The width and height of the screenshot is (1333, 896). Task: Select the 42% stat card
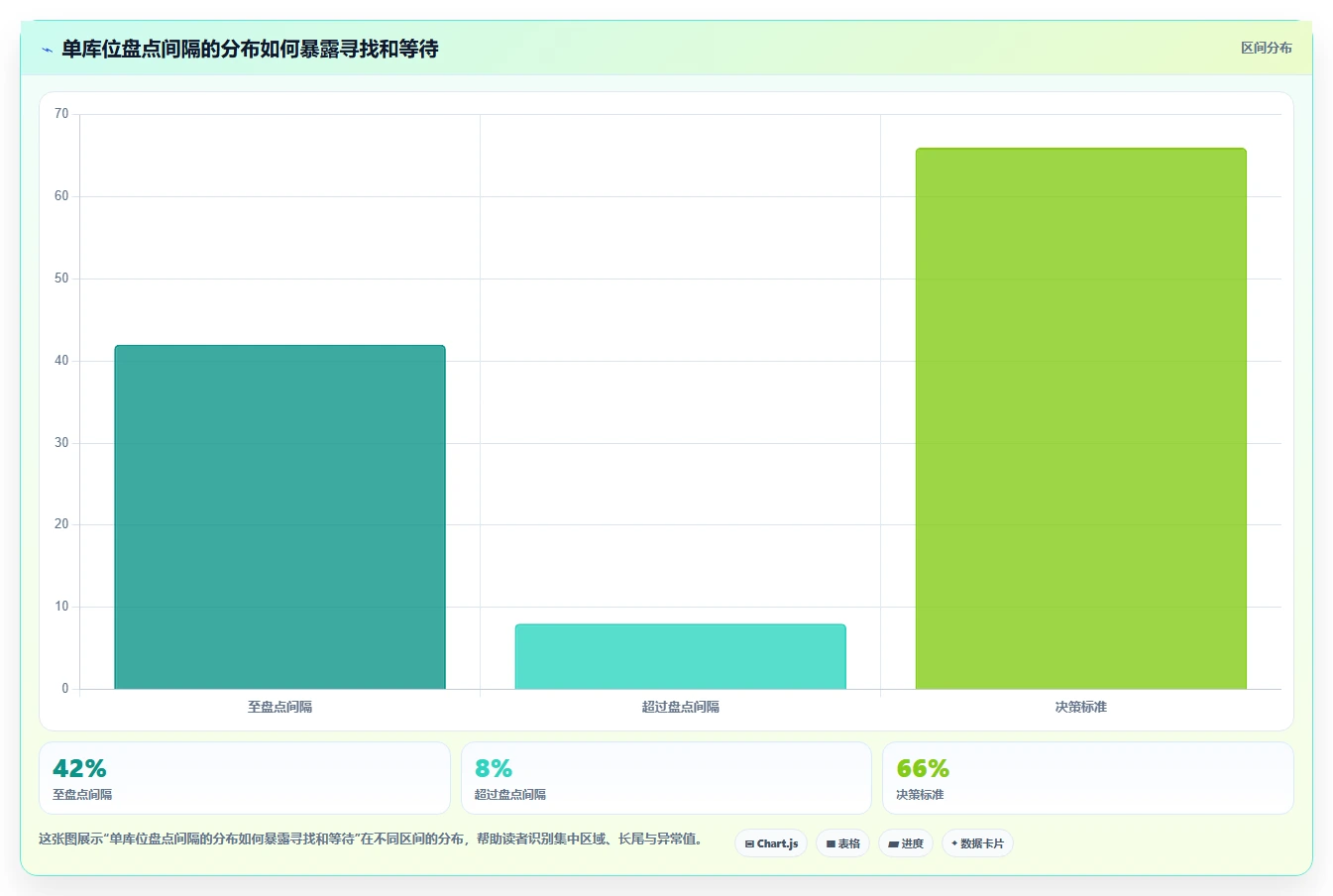coord(245,778)
